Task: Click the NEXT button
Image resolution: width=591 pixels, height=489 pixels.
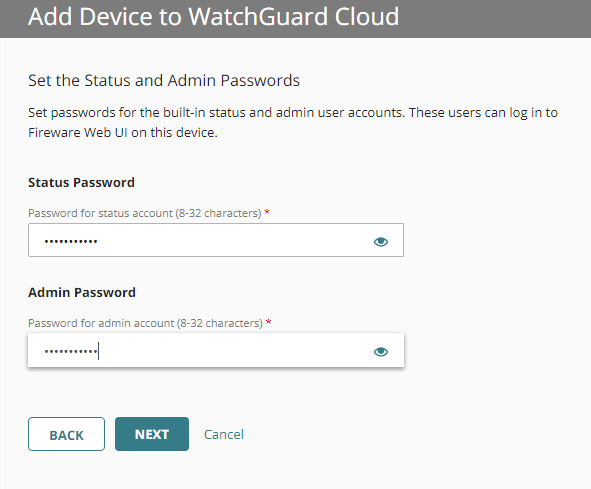Action: tap(152, 434)
